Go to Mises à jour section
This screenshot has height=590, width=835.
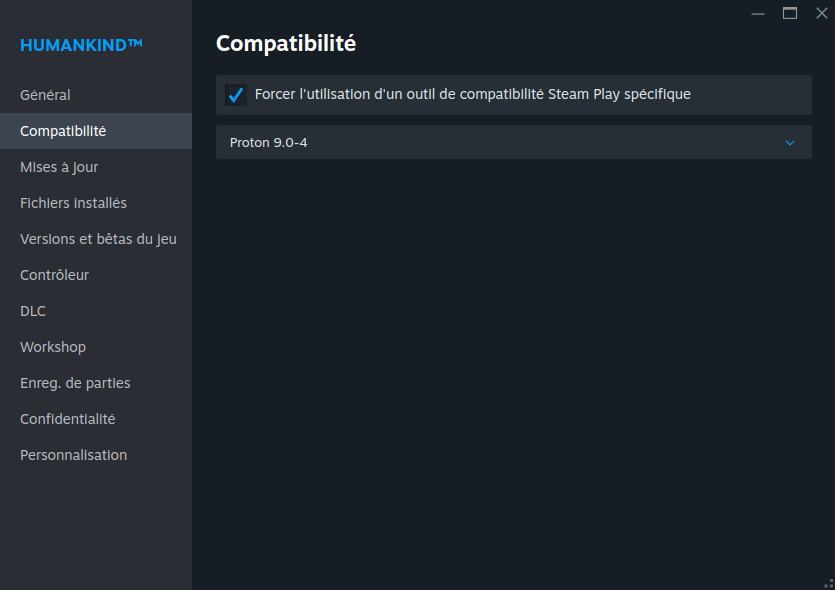point(96,167)
